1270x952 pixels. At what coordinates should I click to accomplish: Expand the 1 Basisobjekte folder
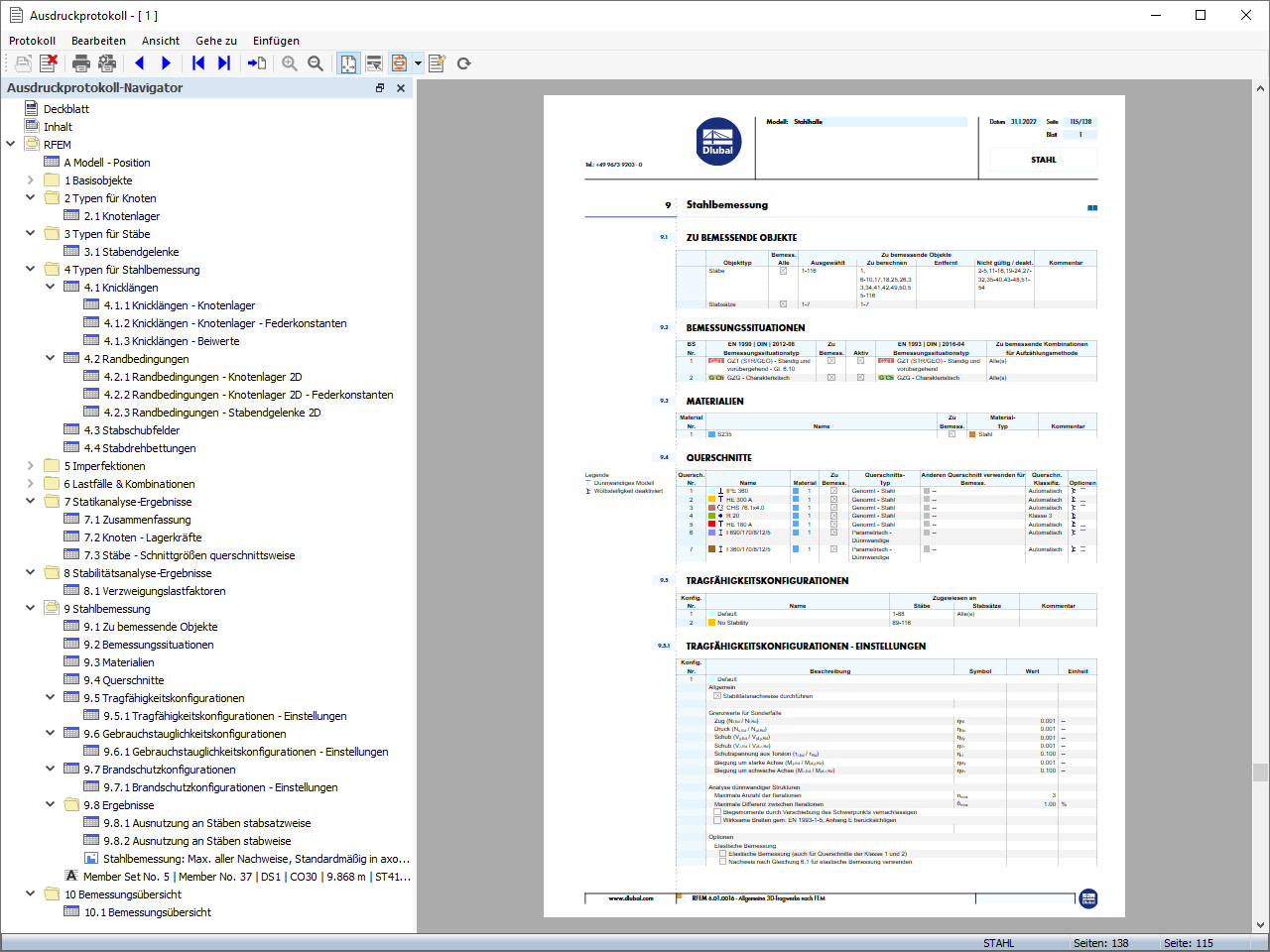coord(31,179)
